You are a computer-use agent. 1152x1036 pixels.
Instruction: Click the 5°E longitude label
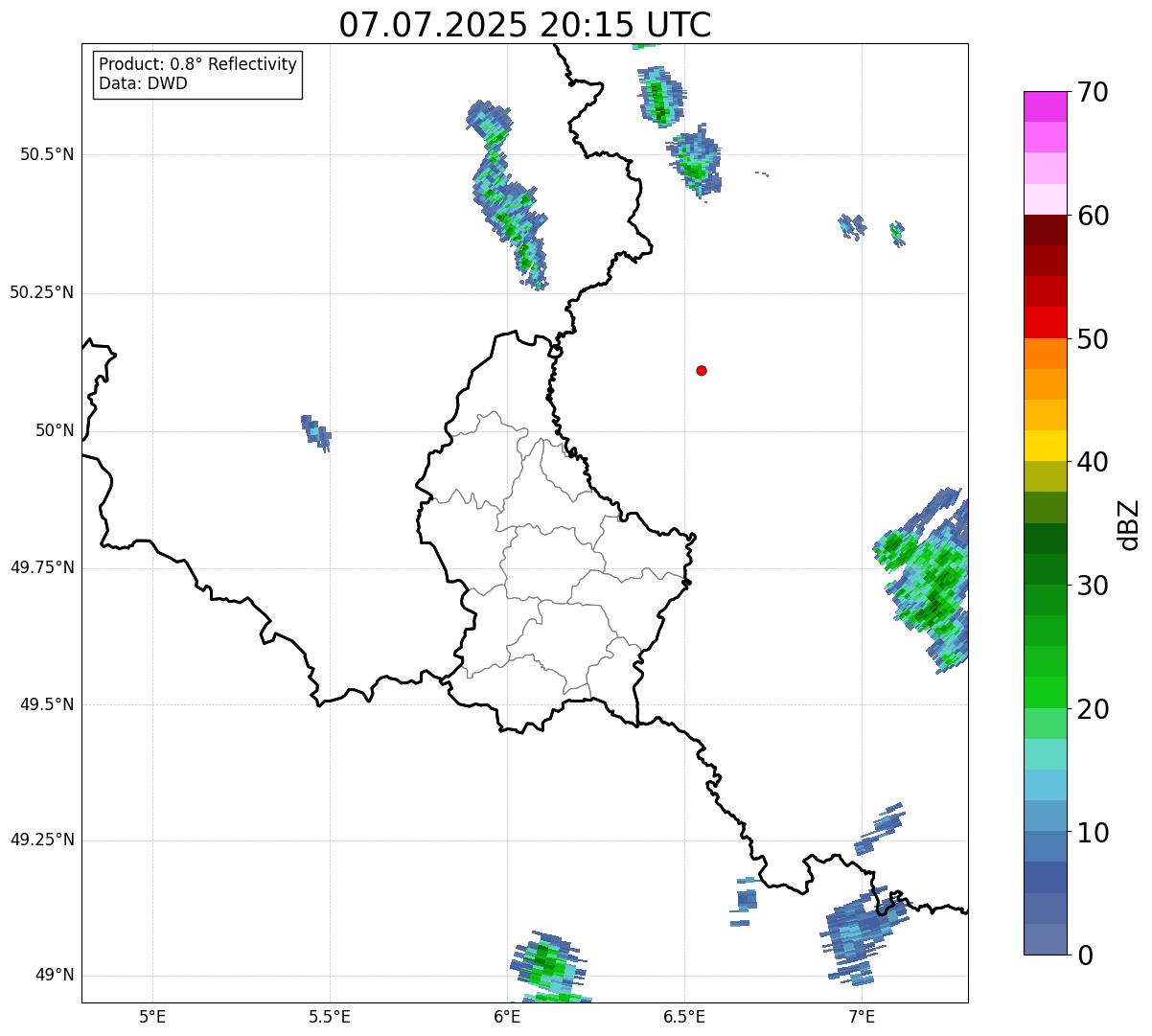(x=152, y=1016)
